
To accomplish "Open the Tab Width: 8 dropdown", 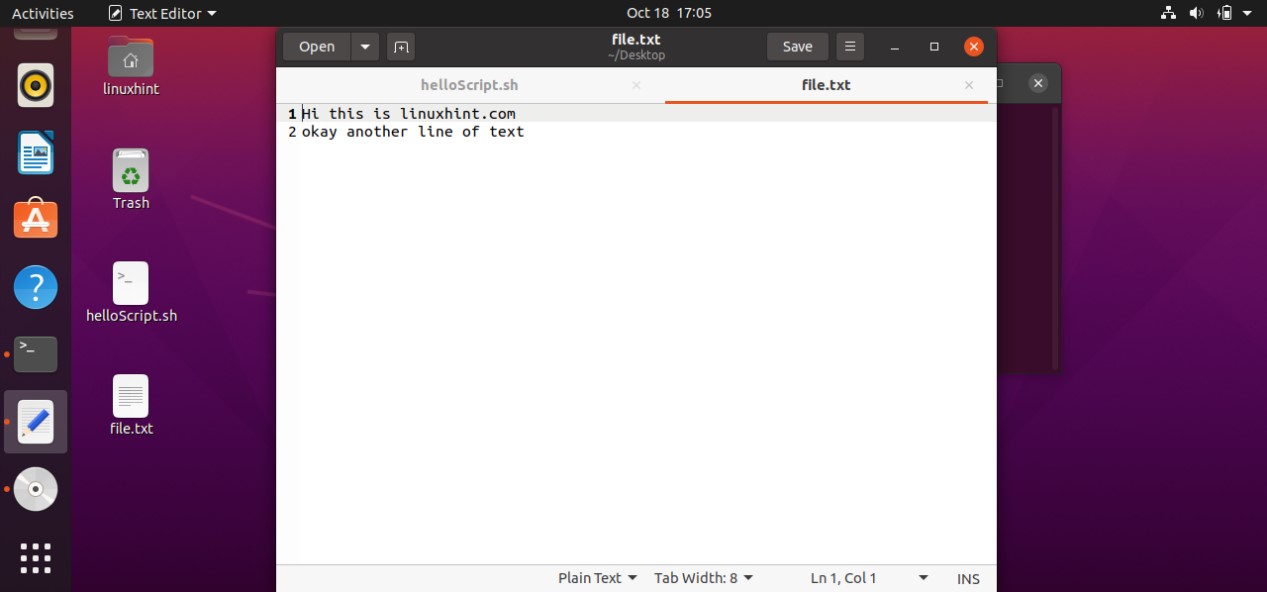I will [704, 578].
